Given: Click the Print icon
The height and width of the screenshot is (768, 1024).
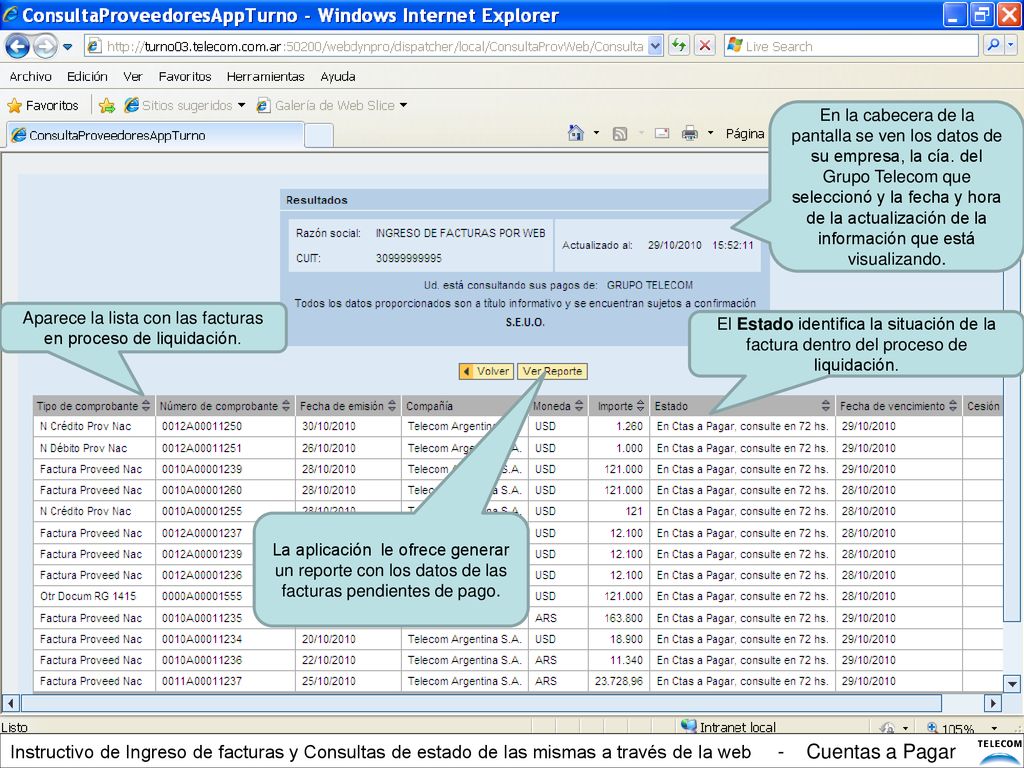Looking at the screenshot, I should [690, 134].
